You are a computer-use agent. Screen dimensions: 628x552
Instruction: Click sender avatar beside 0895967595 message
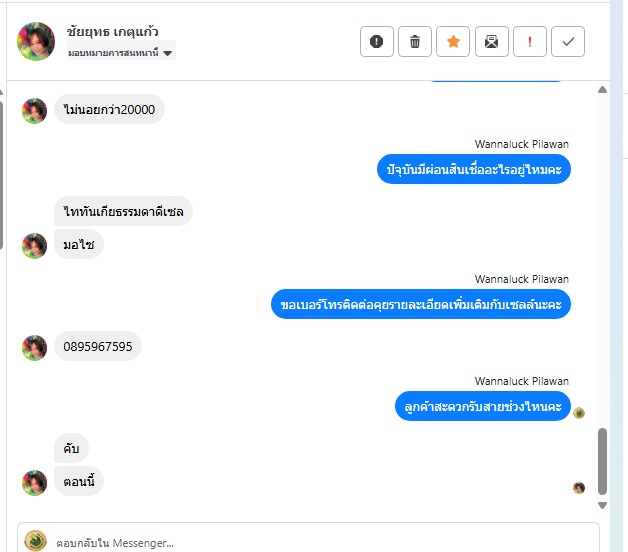tap(34, 348)
